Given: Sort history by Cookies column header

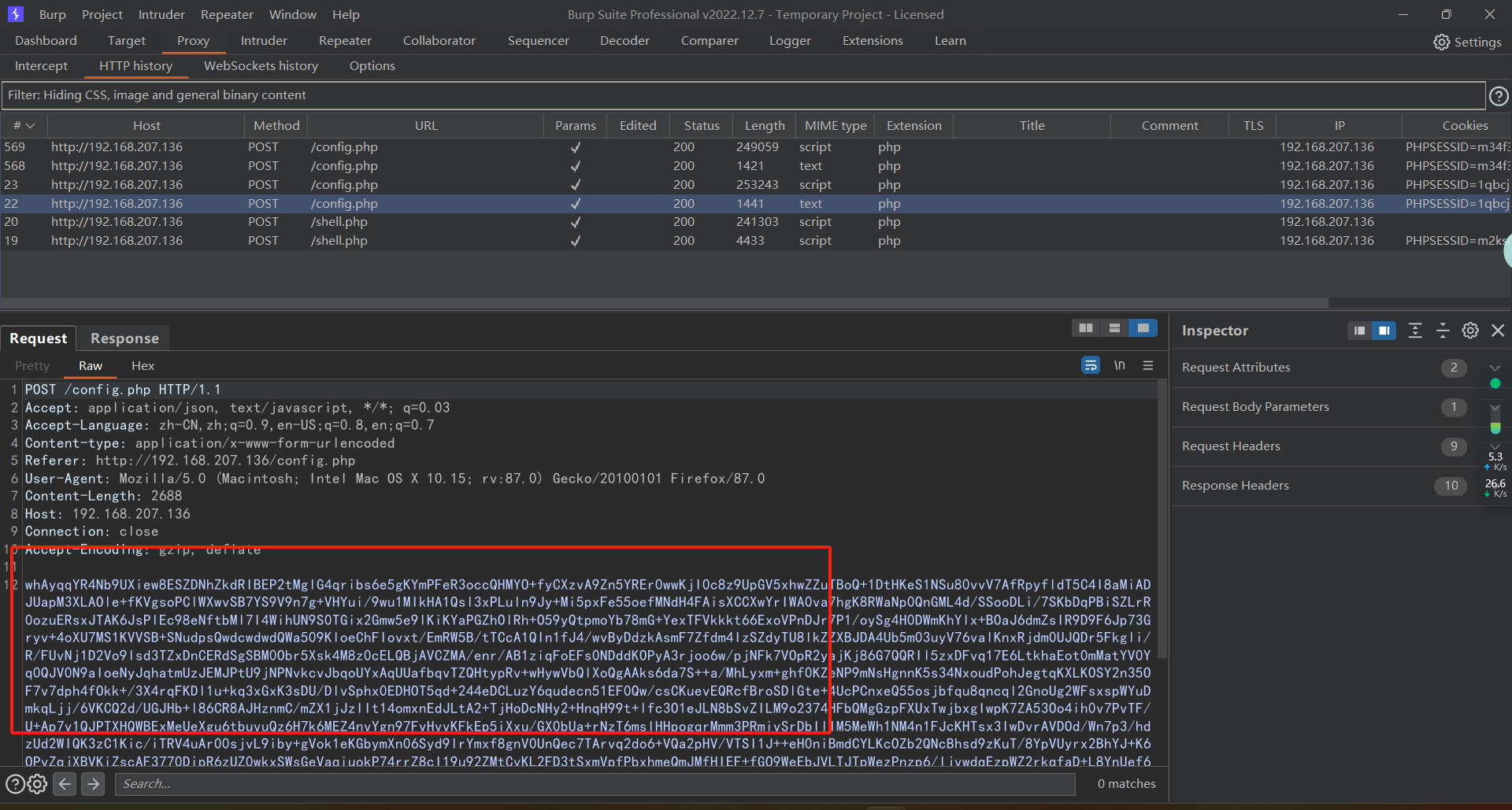Looking at the screenshot, I should click(1457, 126).
